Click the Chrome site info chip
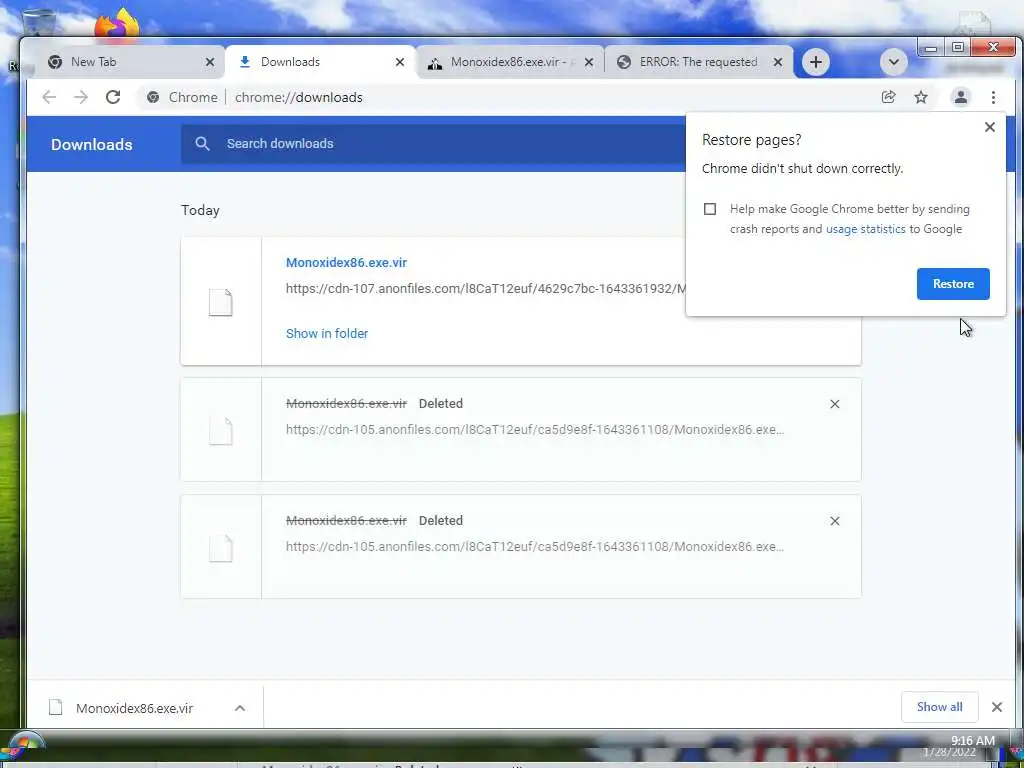1024x768 pixels. [x=182, y=97]
